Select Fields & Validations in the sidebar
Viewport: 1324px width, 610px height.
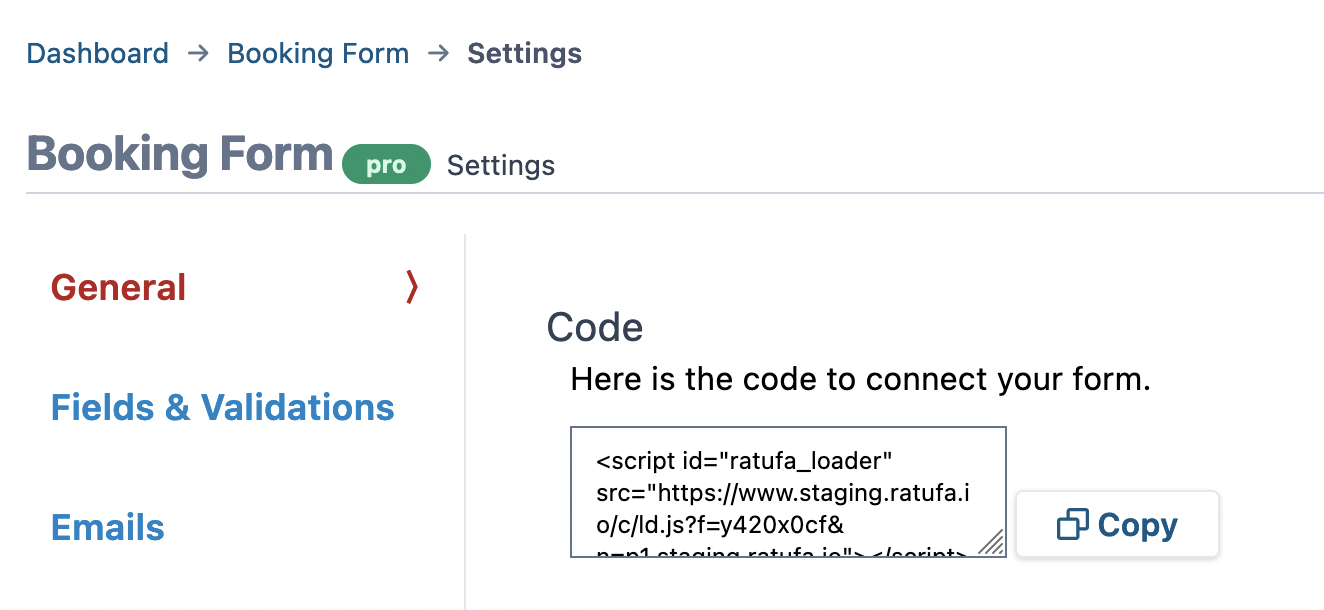[222, 407]
